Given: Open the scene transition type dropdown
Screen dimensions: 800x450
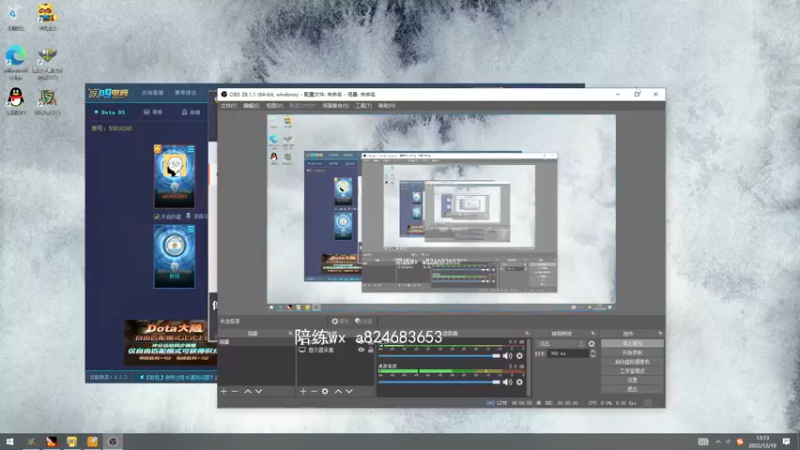Looking at the screenshot, I should pos(560,343).
